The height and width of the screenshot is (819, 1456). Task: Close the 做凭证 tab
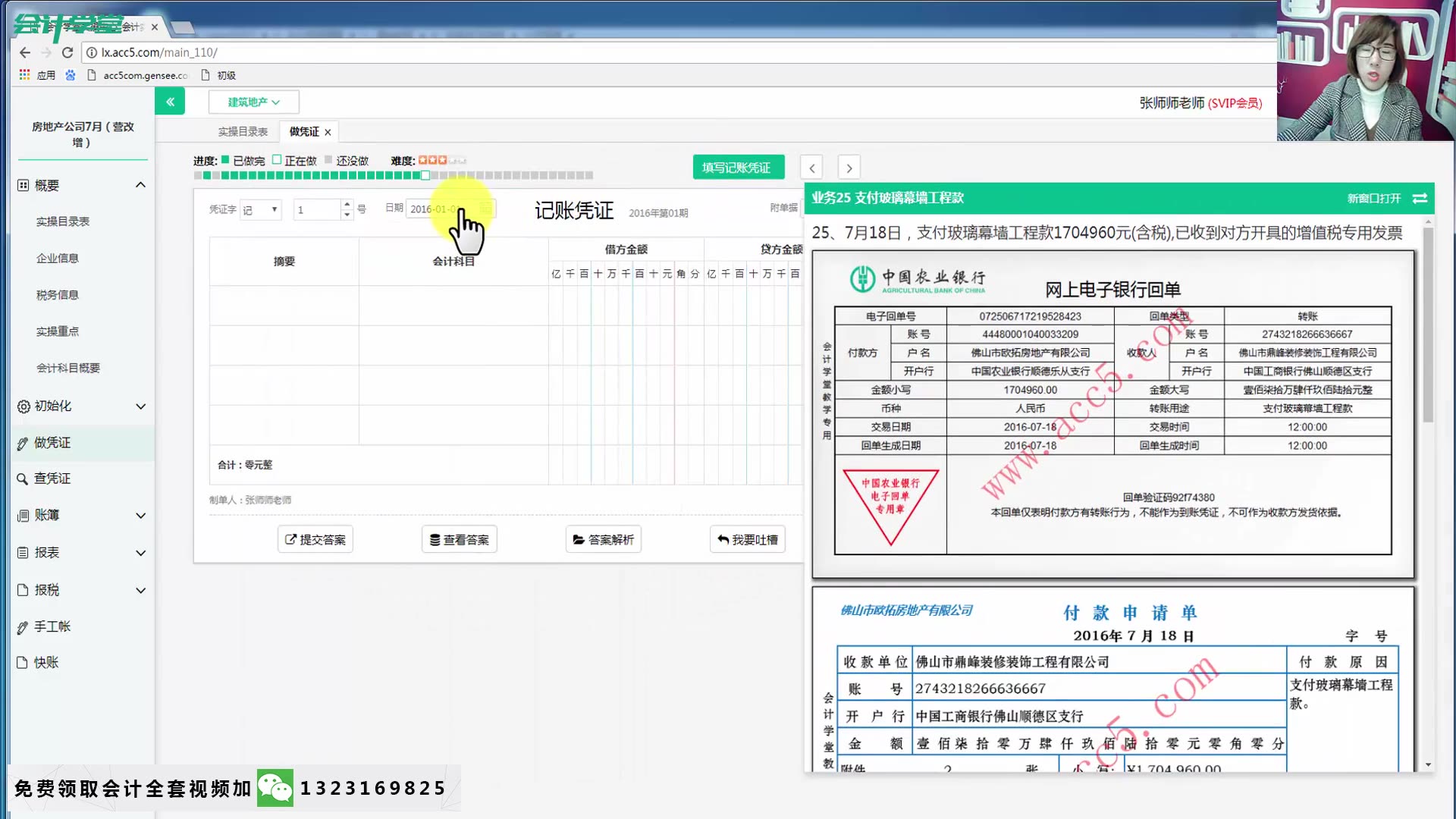(x=328, y=132)
